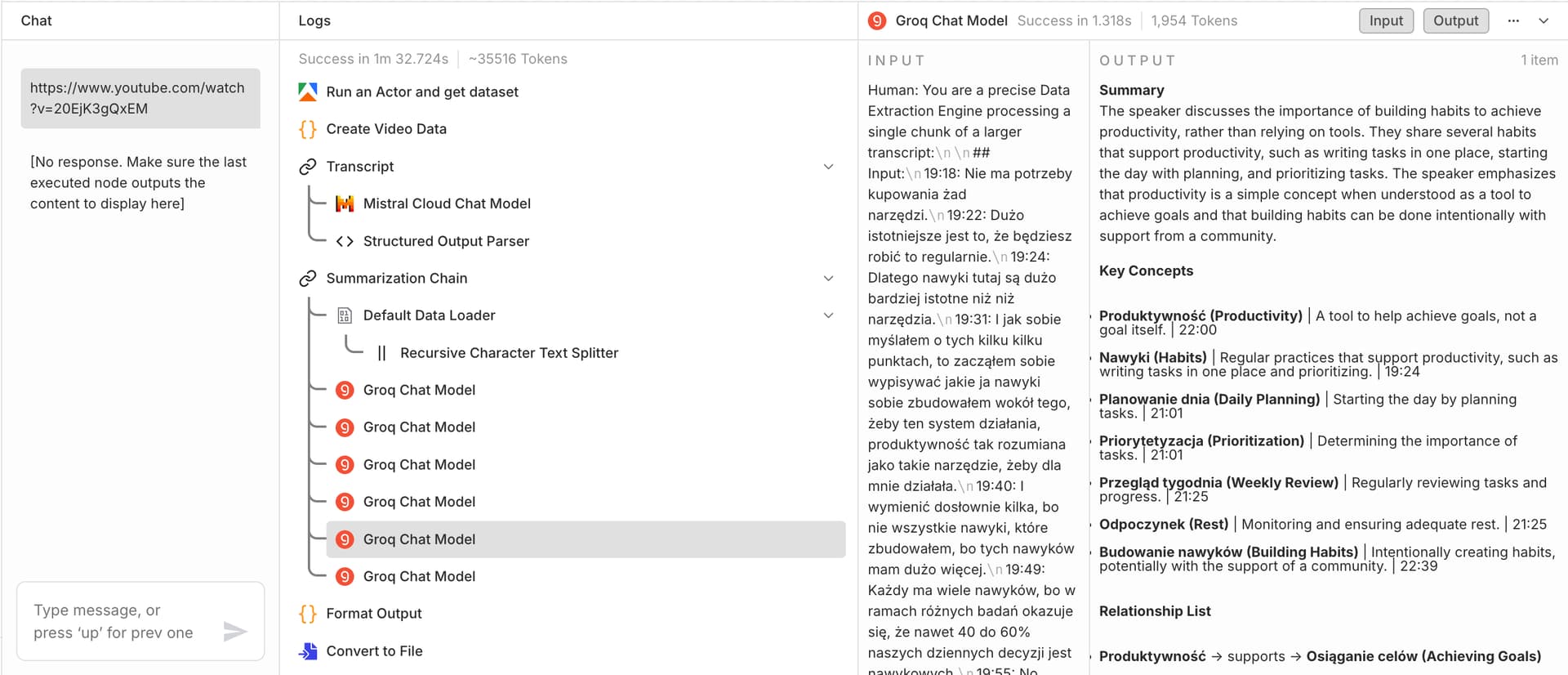
Task: Collapse the log detail panel chevron
Action: click(1543, 21)
